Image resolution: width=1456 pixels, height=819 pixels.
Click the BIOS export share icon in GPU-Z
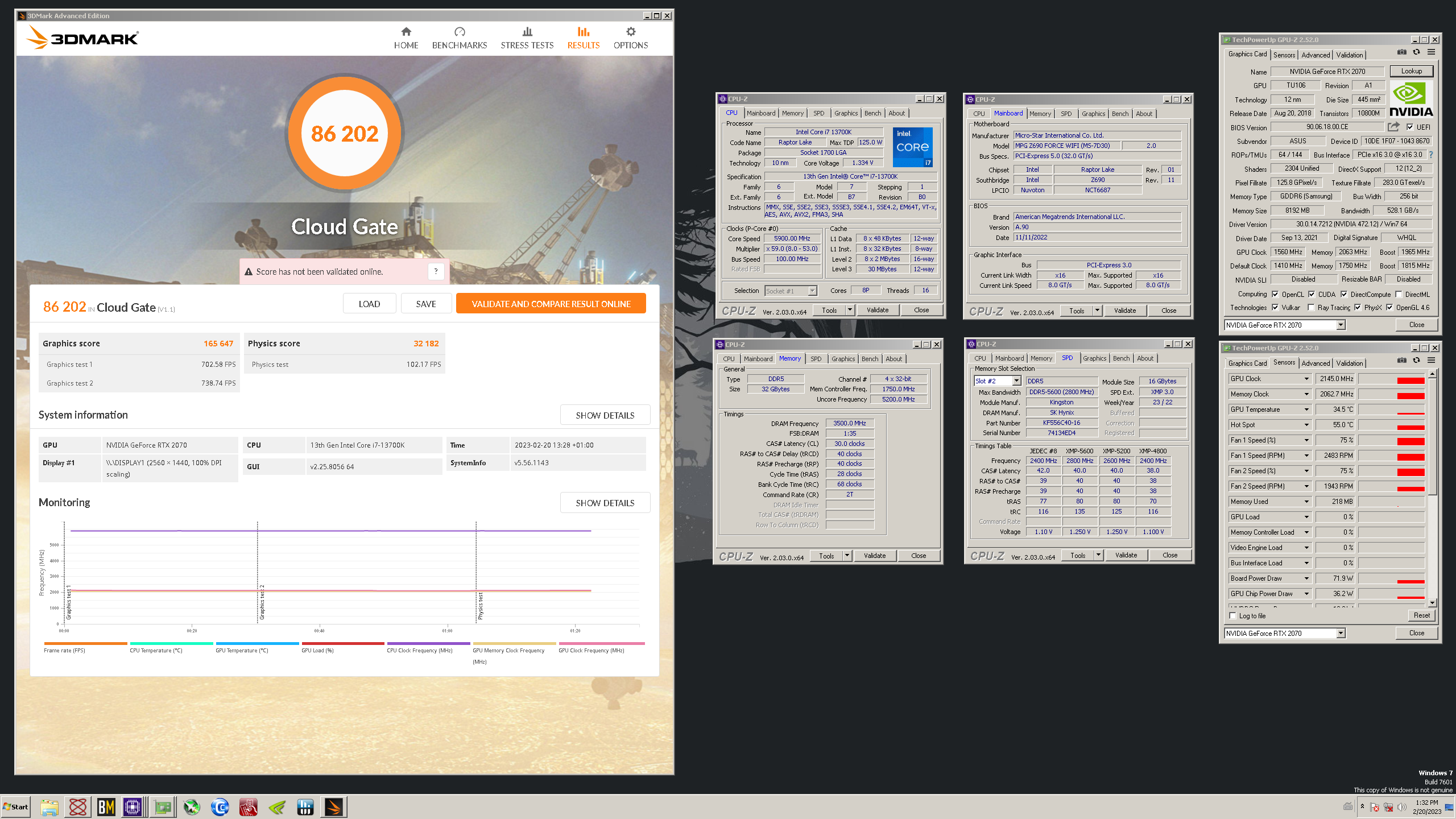coord(1393,127)
